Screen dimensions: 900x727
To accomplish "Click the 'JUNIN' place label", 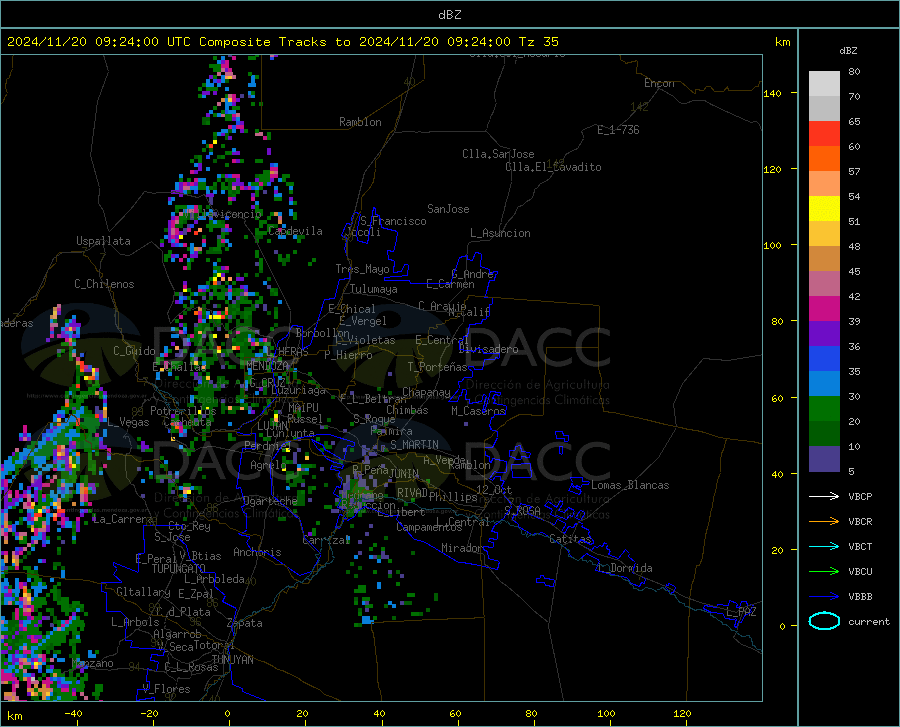I will click(404, 473).
